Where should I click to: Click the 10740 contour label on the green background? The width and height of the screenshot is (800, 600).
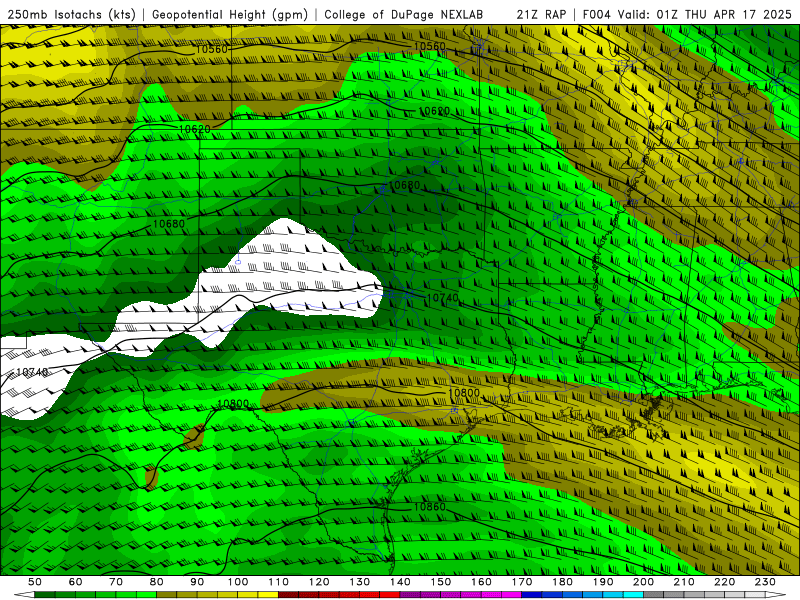pyautogui.click(x=442, y=297)
